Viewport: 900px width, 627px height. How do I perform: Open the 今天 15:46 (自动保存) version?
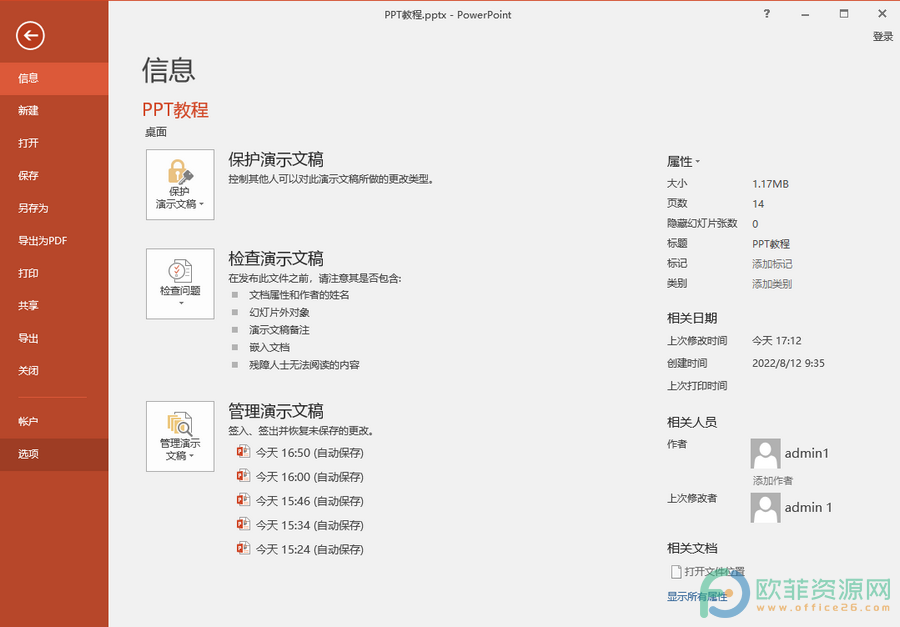click(x=309, y=501)
